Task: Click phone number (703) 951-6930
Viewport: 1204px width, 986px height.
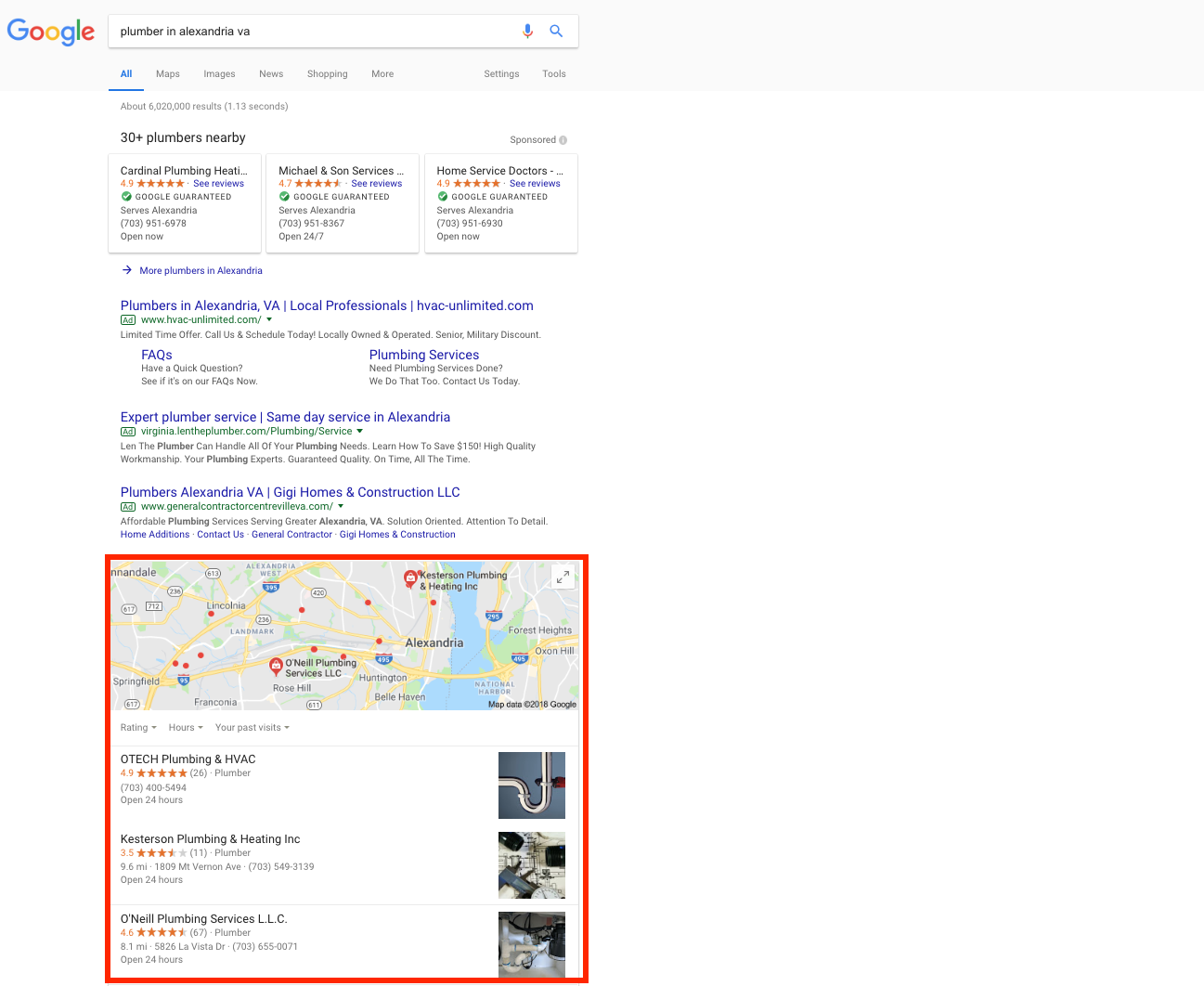Action: coord(470,224)
